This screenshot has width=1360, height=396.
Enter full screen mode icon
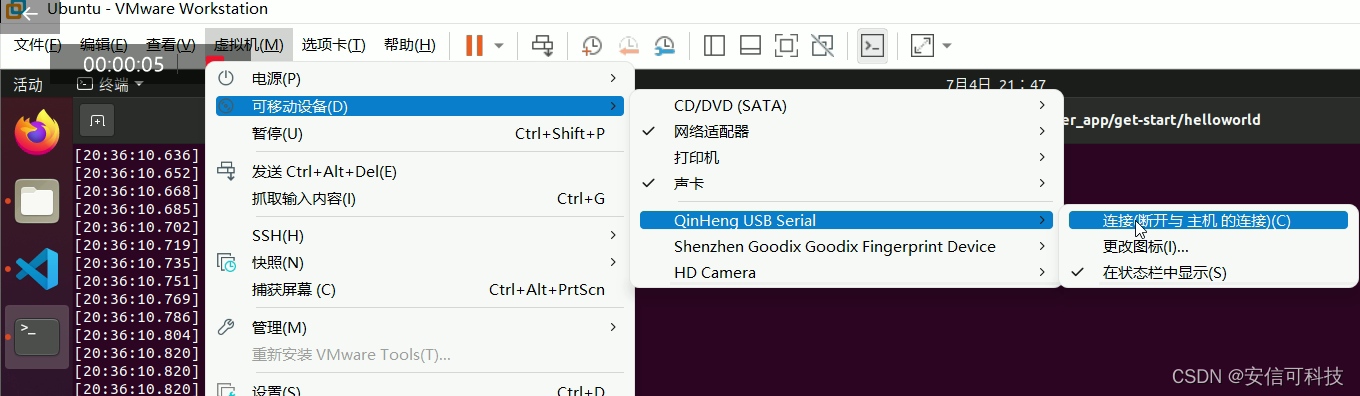786,45
